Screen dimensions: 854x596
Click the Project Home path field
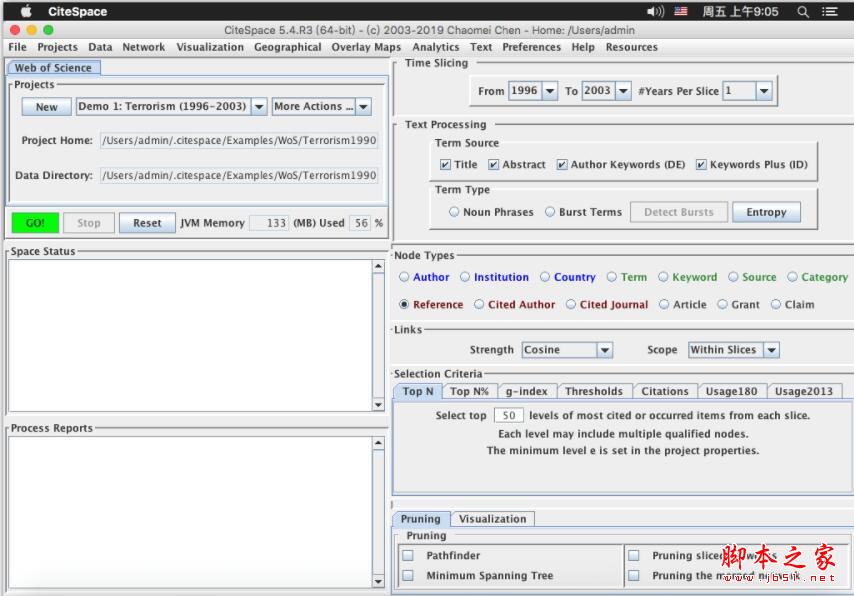coord(239,141)
